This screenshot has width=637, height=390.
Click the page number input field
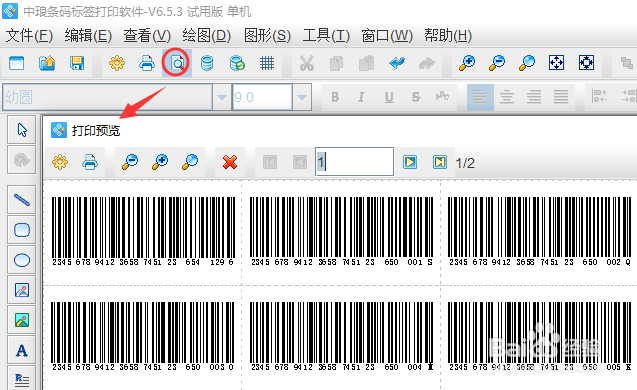(354, 162)
